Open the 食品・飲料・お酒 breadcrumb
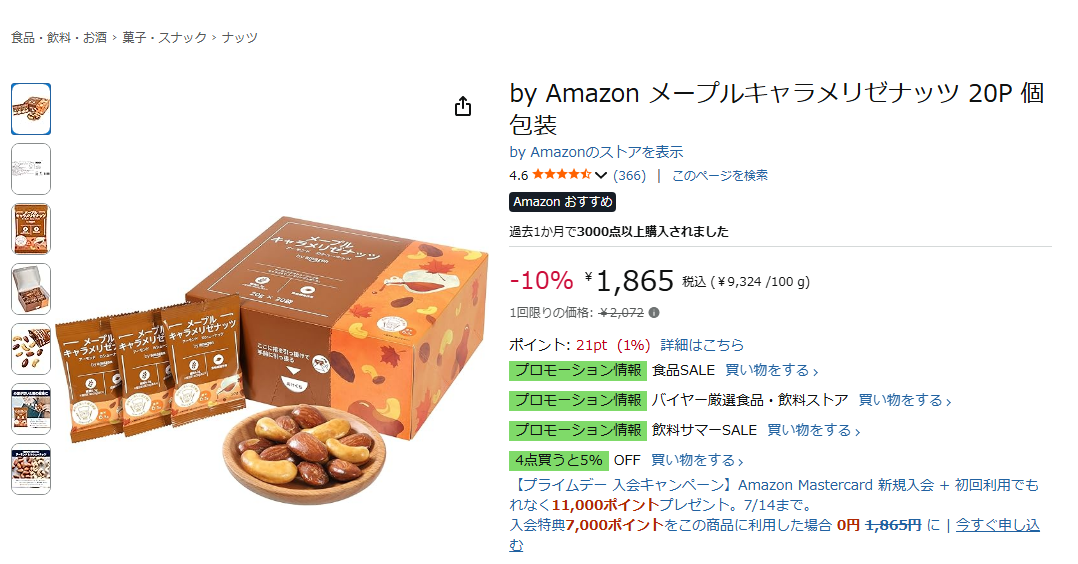1078x564 pixels. tap(59, 38)
